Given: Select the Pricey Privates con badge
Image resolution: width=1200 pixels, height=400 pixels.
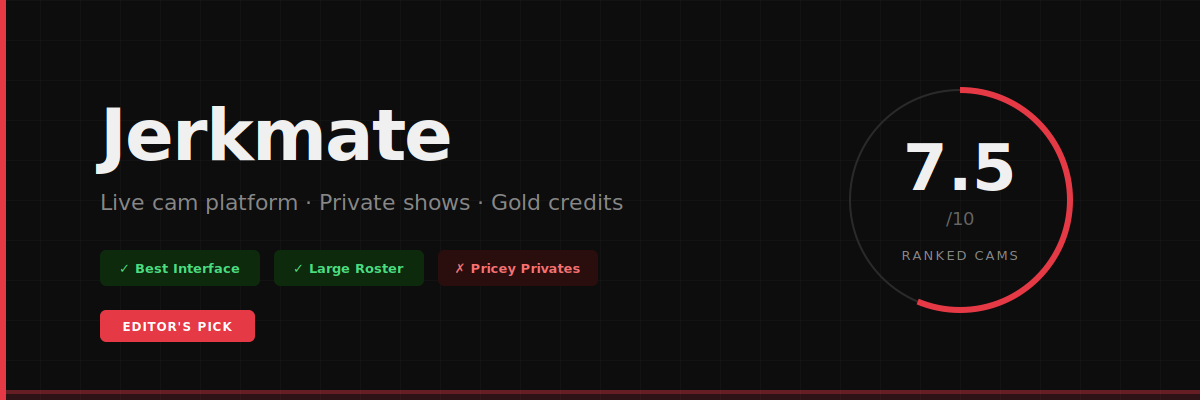Looking at the screenshot, I should point(518,268).
